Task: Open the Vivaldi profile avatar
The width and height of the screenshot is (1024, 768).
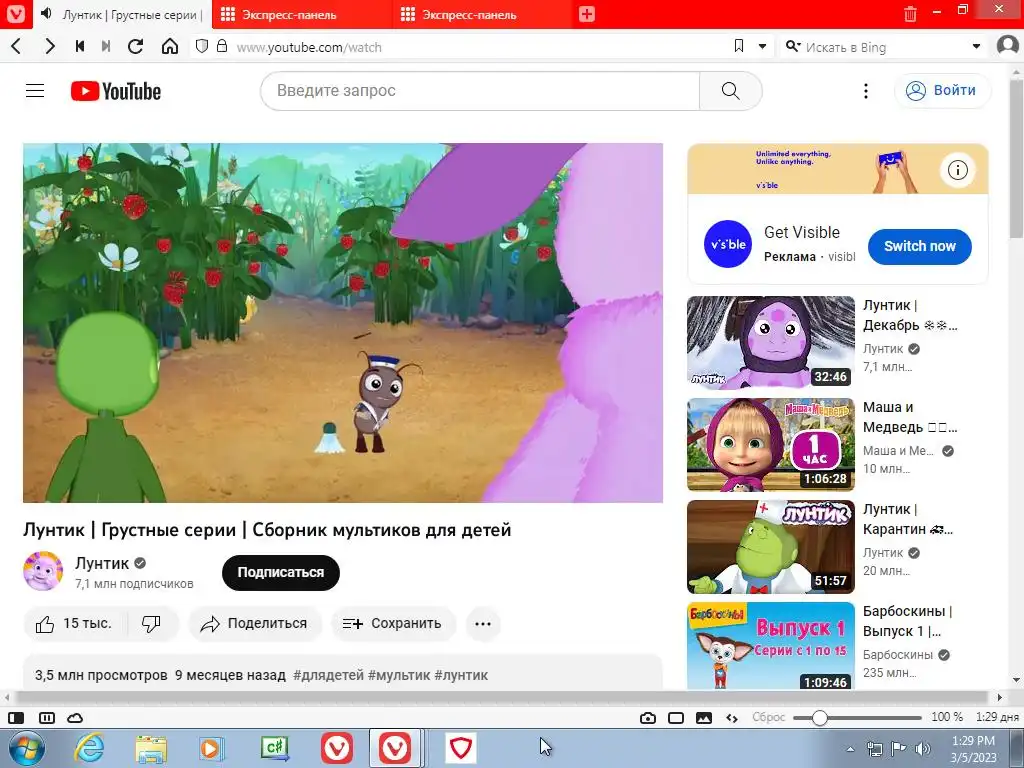Action: pyautogui.click(x=1009, y=46)
